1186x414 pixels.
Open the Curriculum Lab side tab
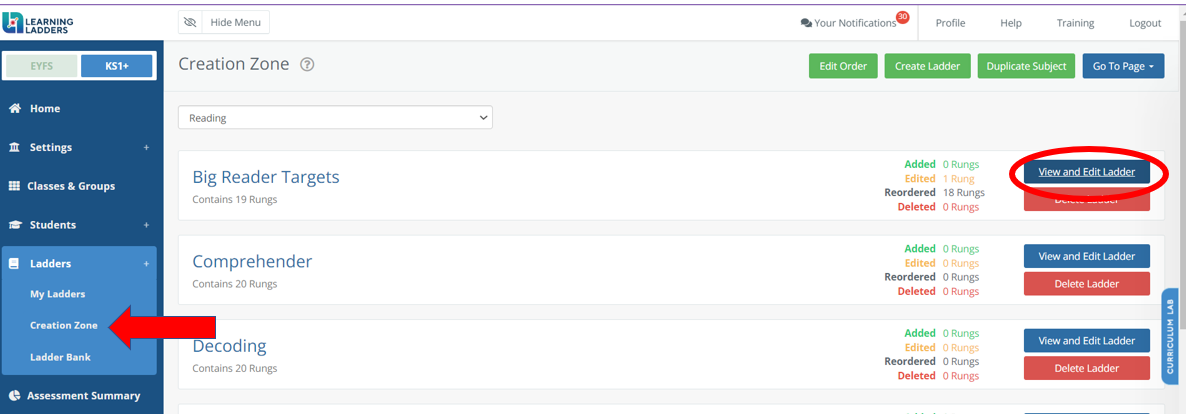tap(1170, 336)
